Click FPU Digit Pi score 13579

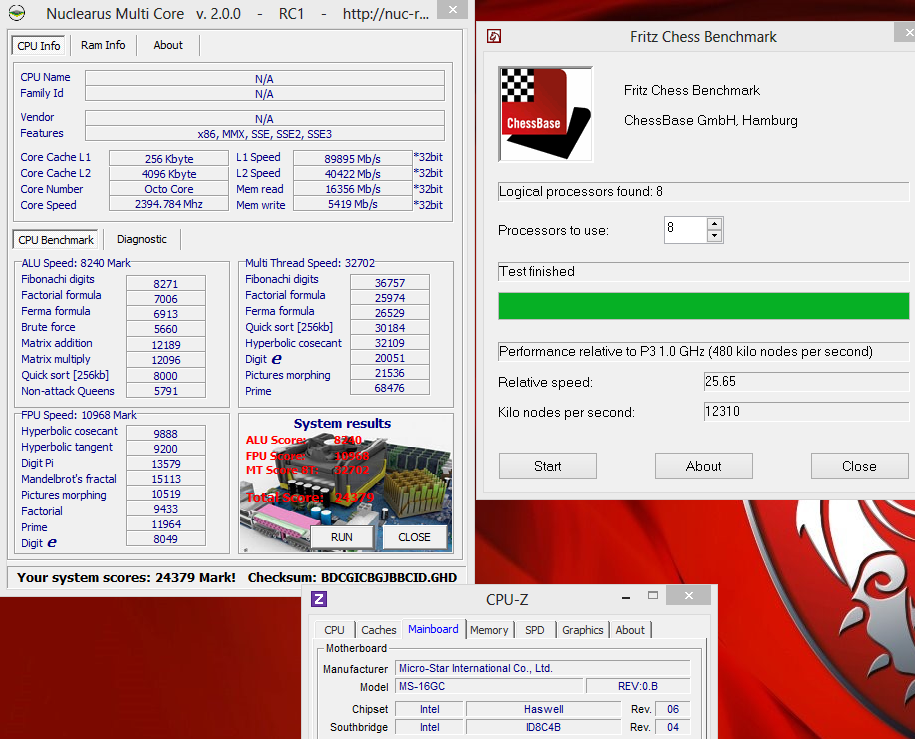coord(166,464)
